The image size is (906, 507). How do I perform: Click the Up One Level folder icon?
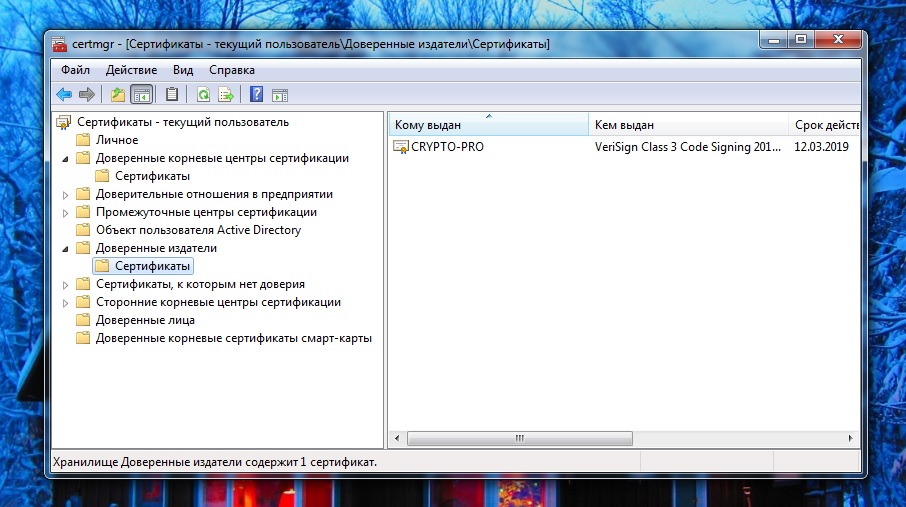coord(118,95)
